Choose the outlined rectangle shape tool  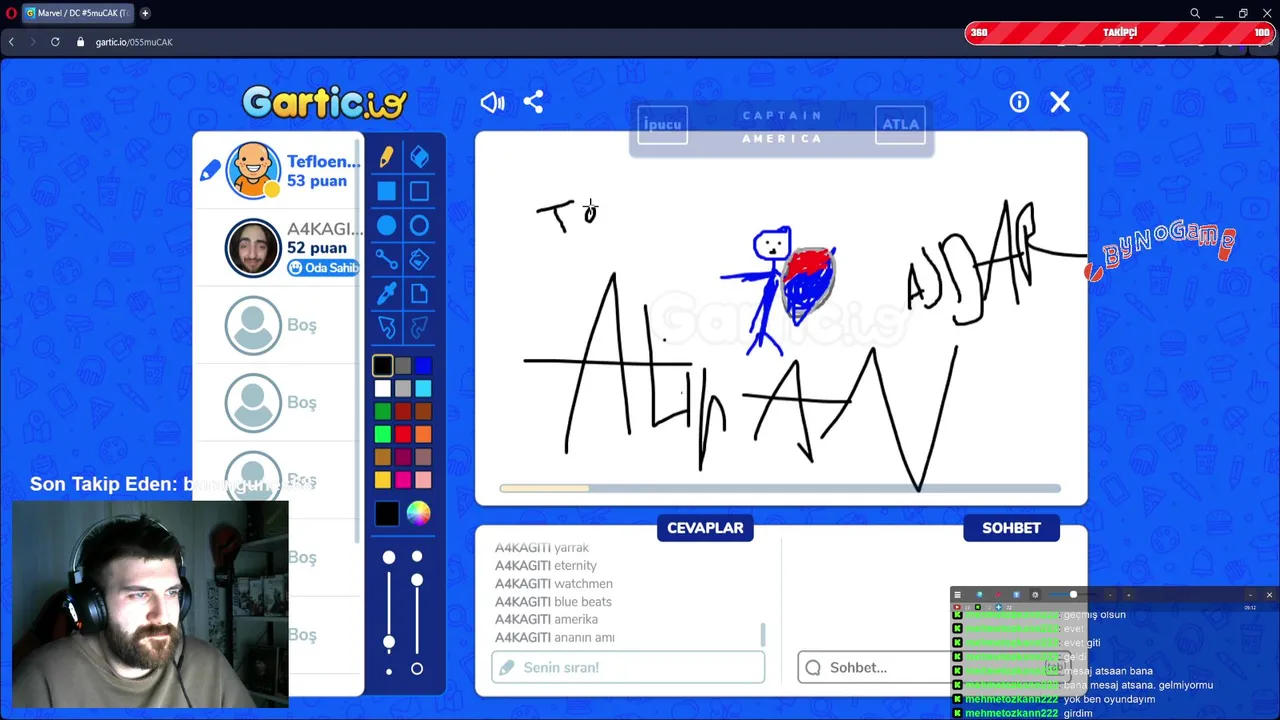pos(419,192)
